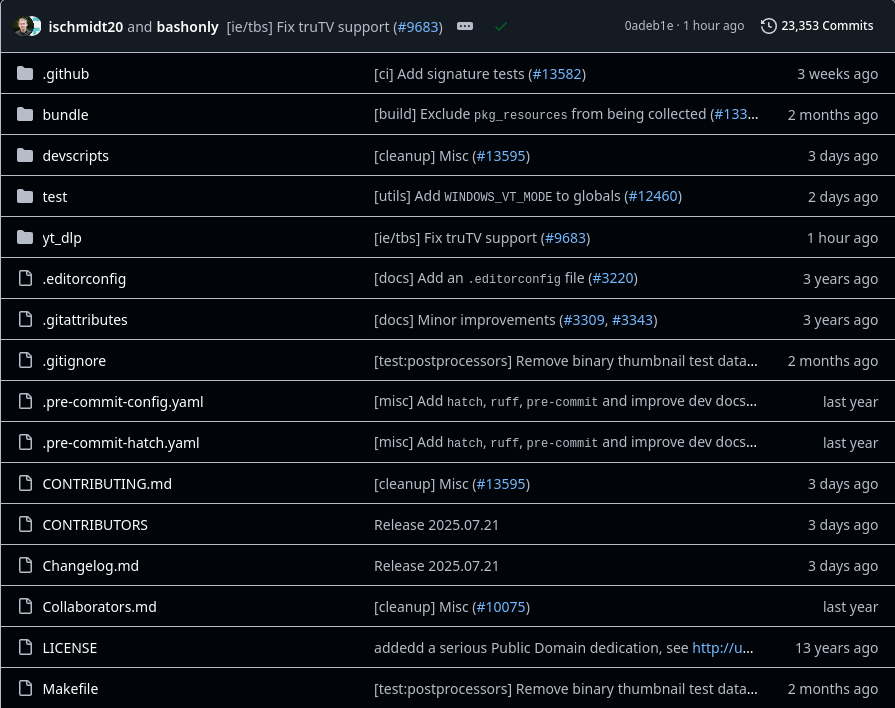Open pull request #9683 in header commit

[418, 27]
